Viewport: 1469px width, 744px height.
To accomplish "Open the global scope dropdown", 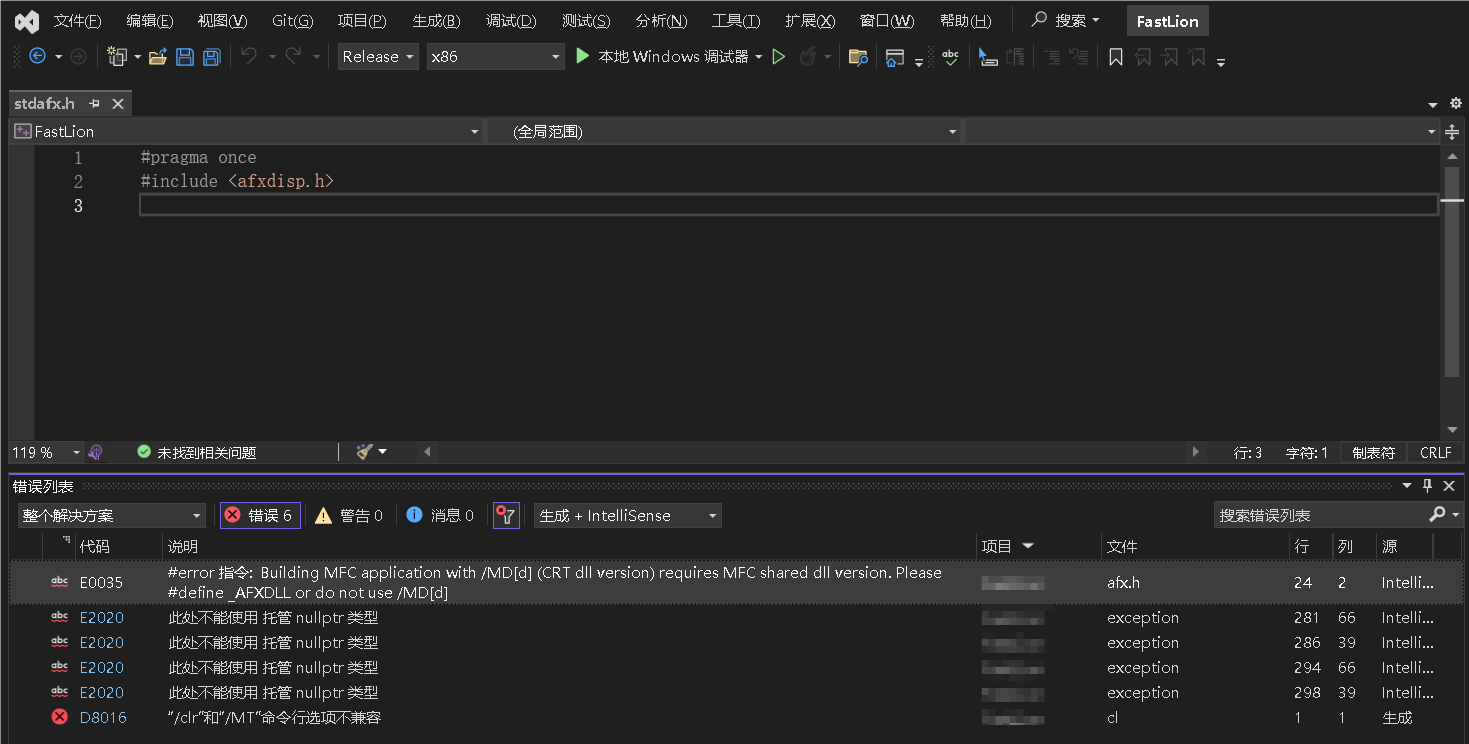I will 725,131.
